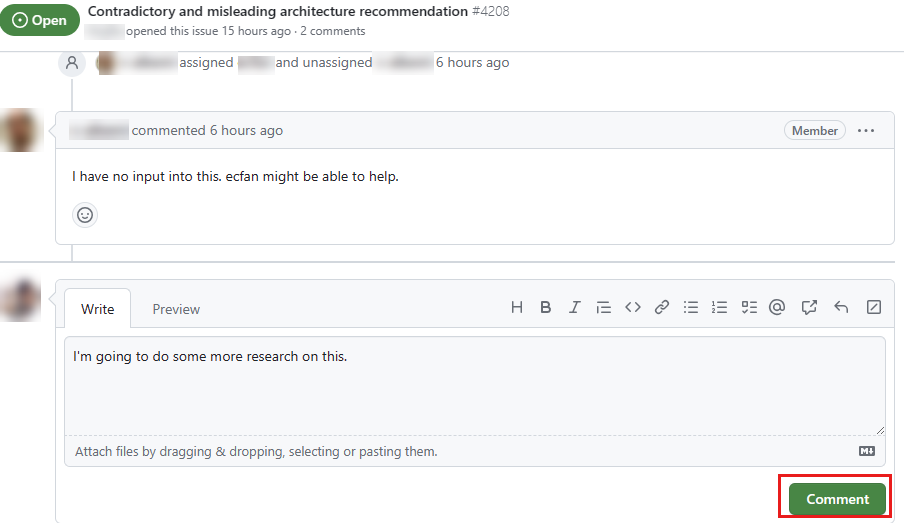Open the three-dots menu on the Member comment
Screen dimensions: 904x523
(x=866, y=131)
